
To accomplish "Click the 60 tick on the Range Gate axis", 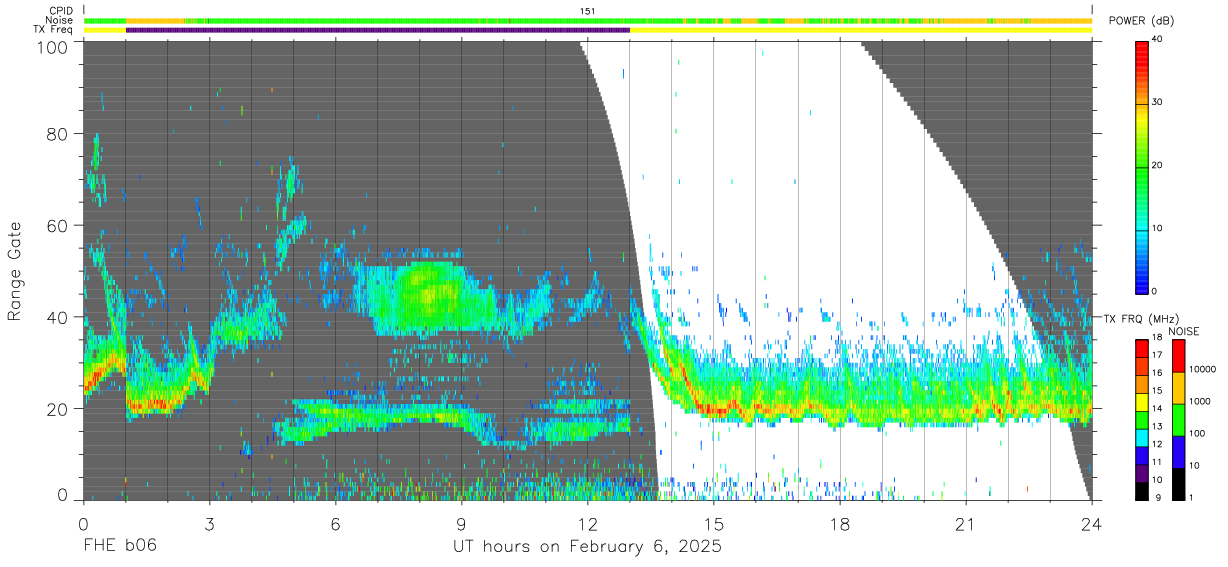I will point(58,225).
